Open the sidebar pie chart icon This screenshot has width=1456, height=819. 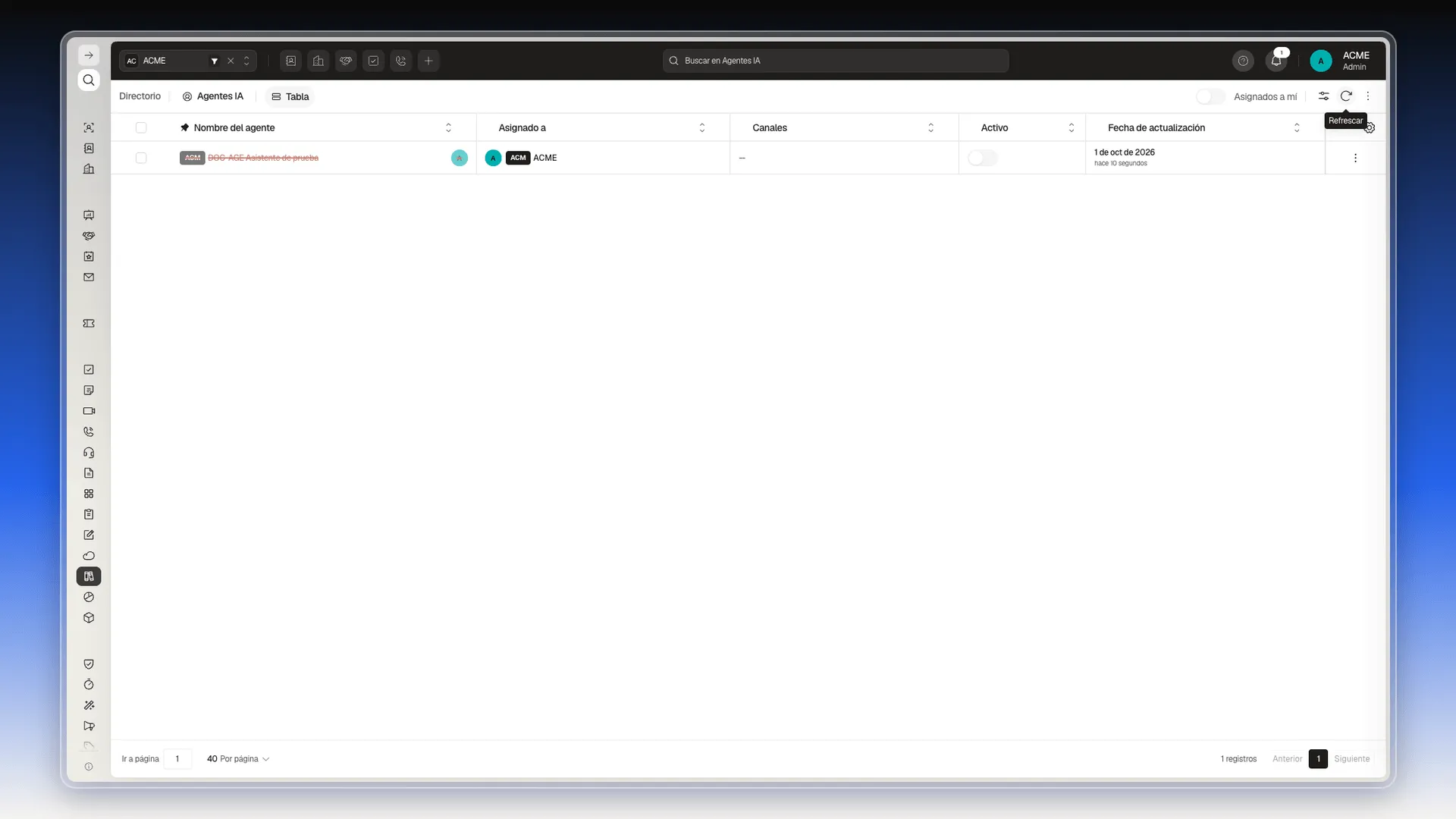89,598
